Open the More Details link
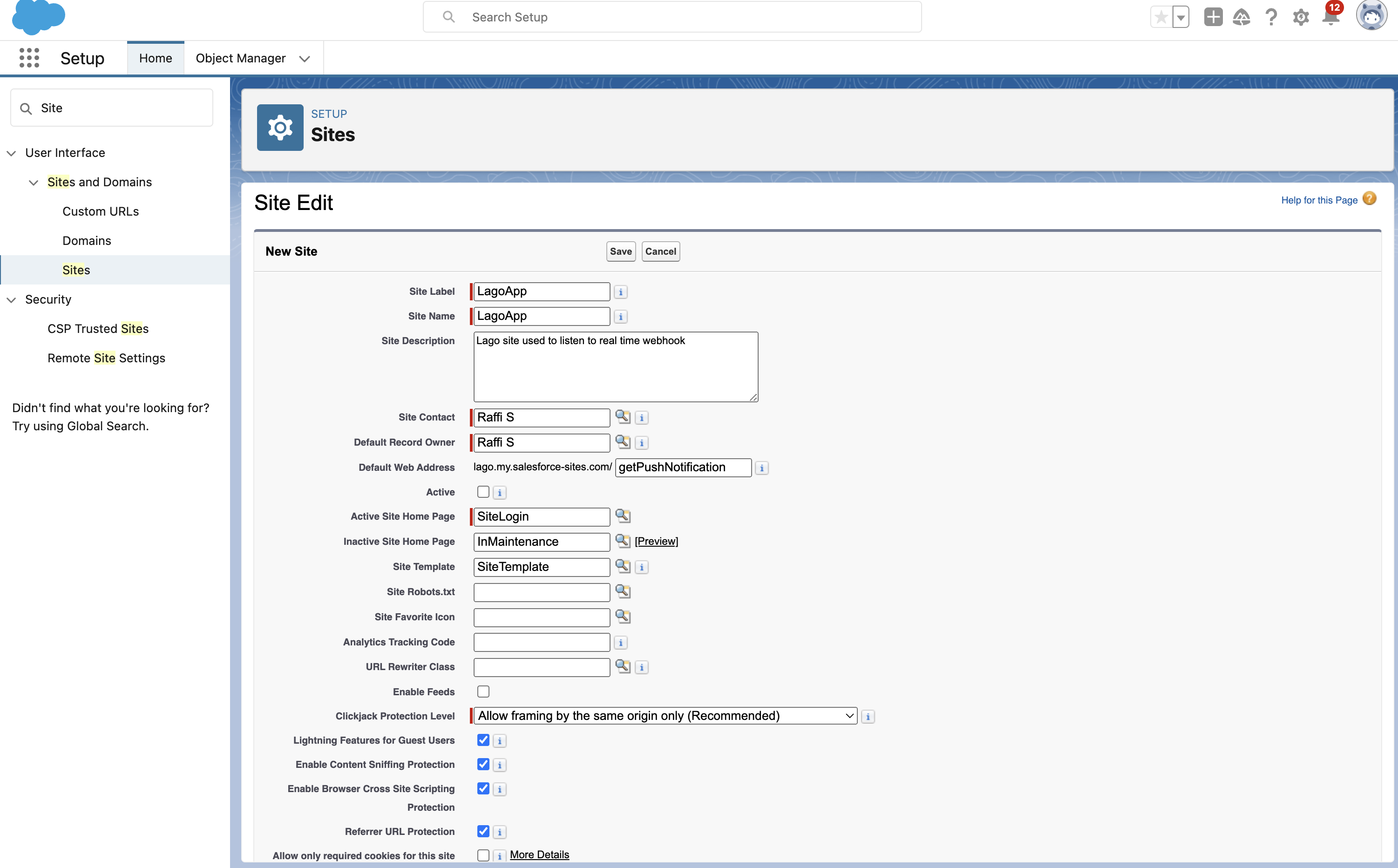 click(539, 855)
